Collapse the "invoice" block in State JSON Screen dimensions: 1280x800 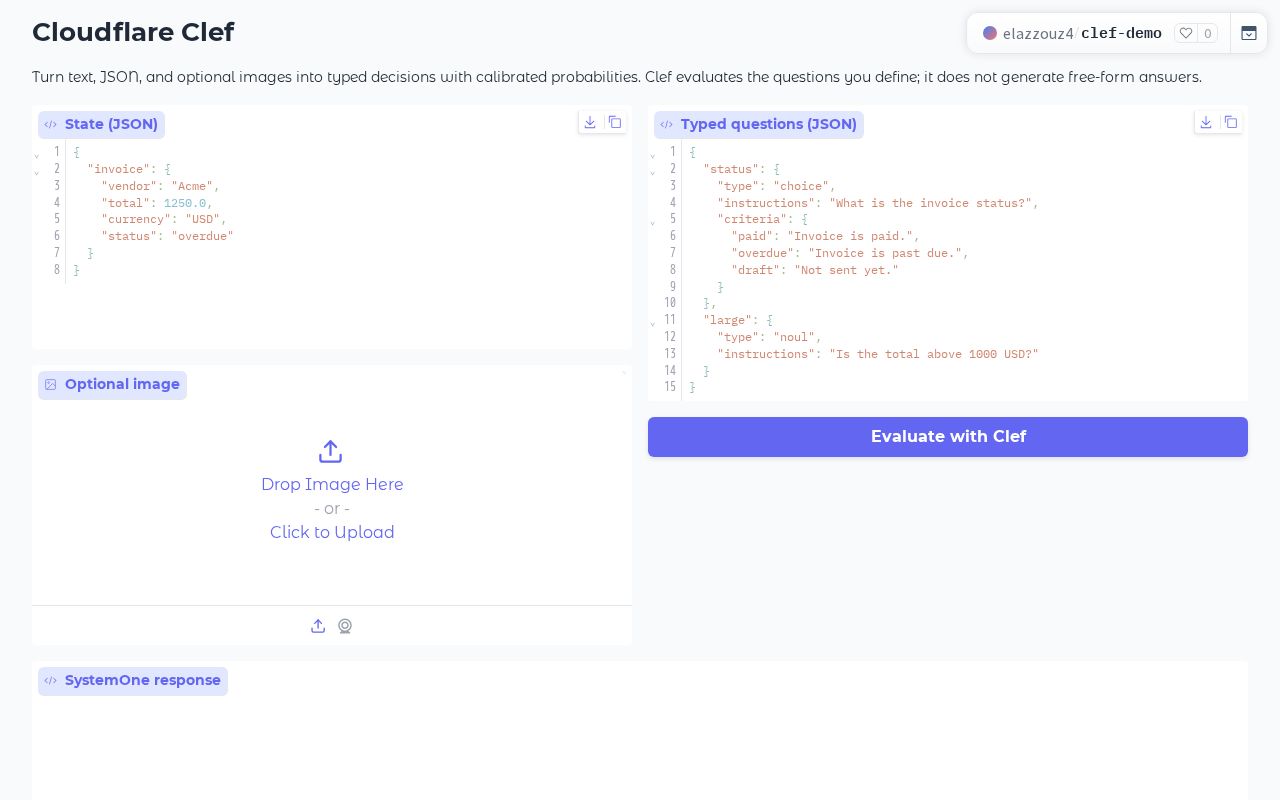click(37, 172)
